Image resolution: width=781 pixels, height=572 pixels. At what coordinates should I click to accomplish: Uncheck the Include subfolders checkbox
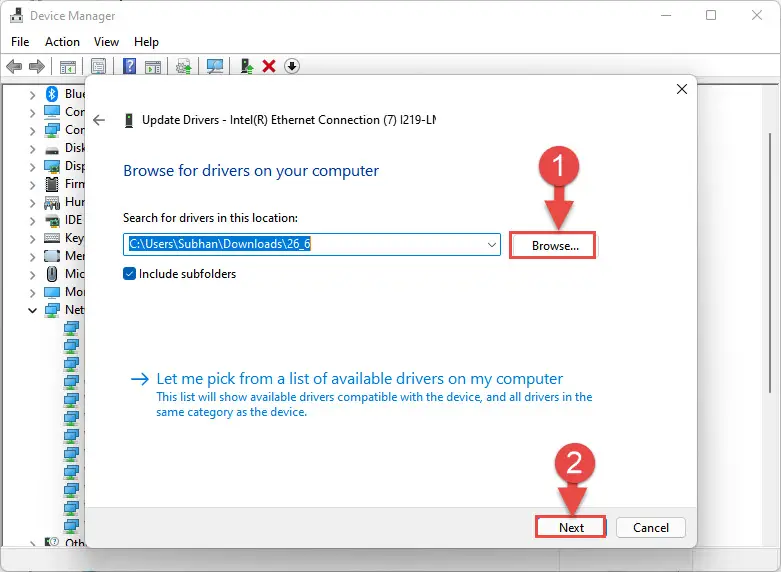[130, 274]
